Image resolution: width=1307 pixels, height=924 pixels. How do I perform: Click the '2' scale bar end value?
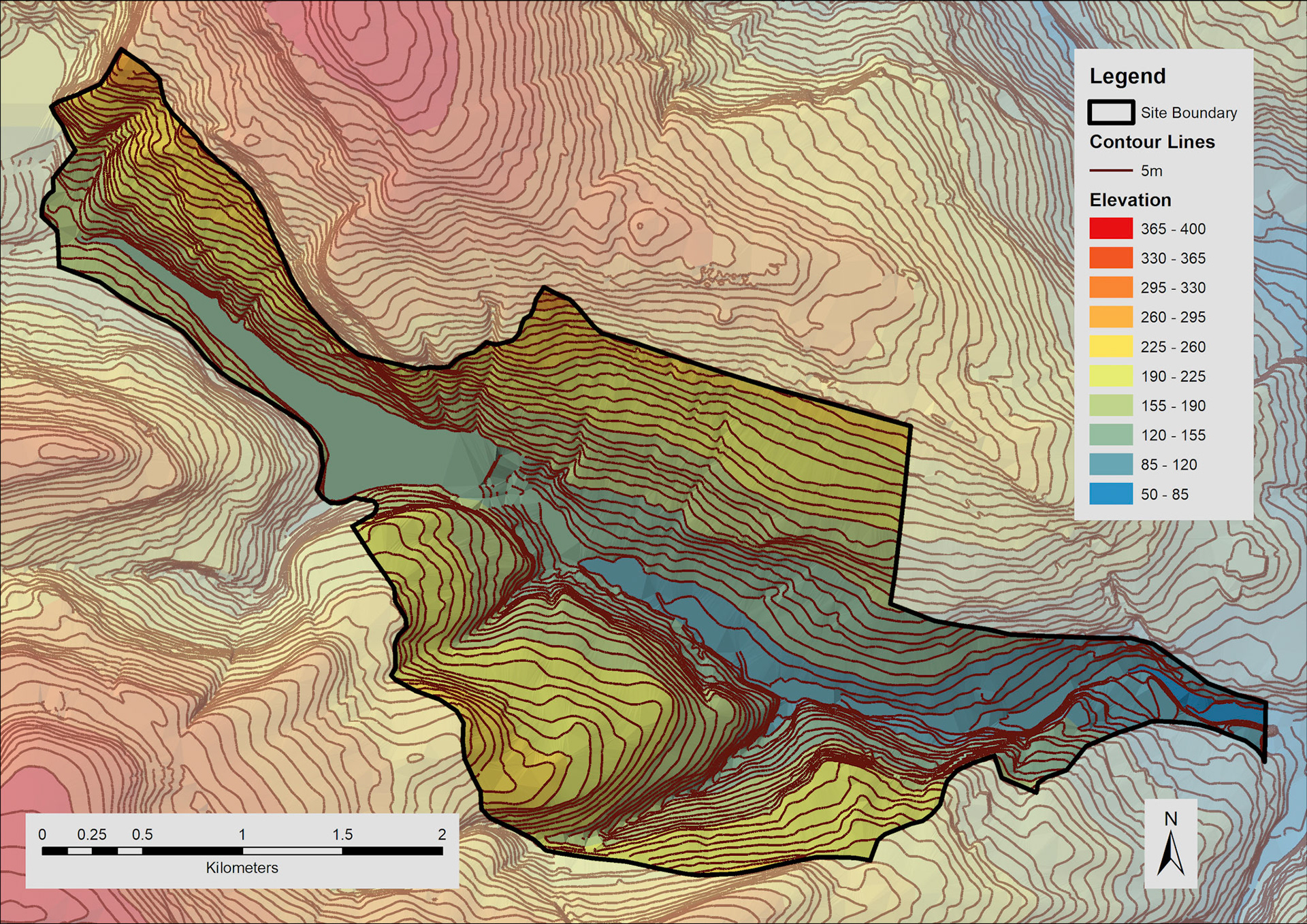(442, 835)
